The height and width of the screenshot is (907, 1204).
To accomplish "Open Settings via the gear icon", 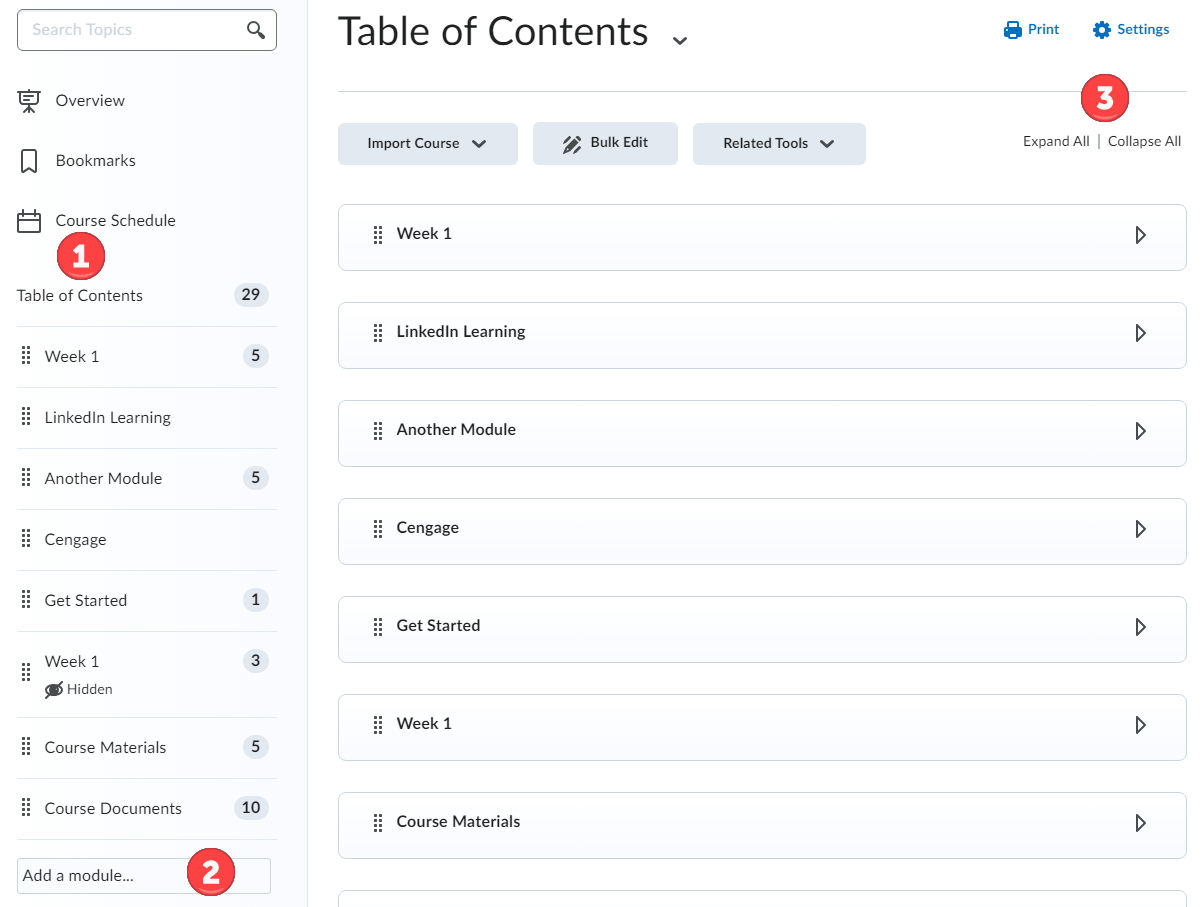I will click(x=1101, y=30).
